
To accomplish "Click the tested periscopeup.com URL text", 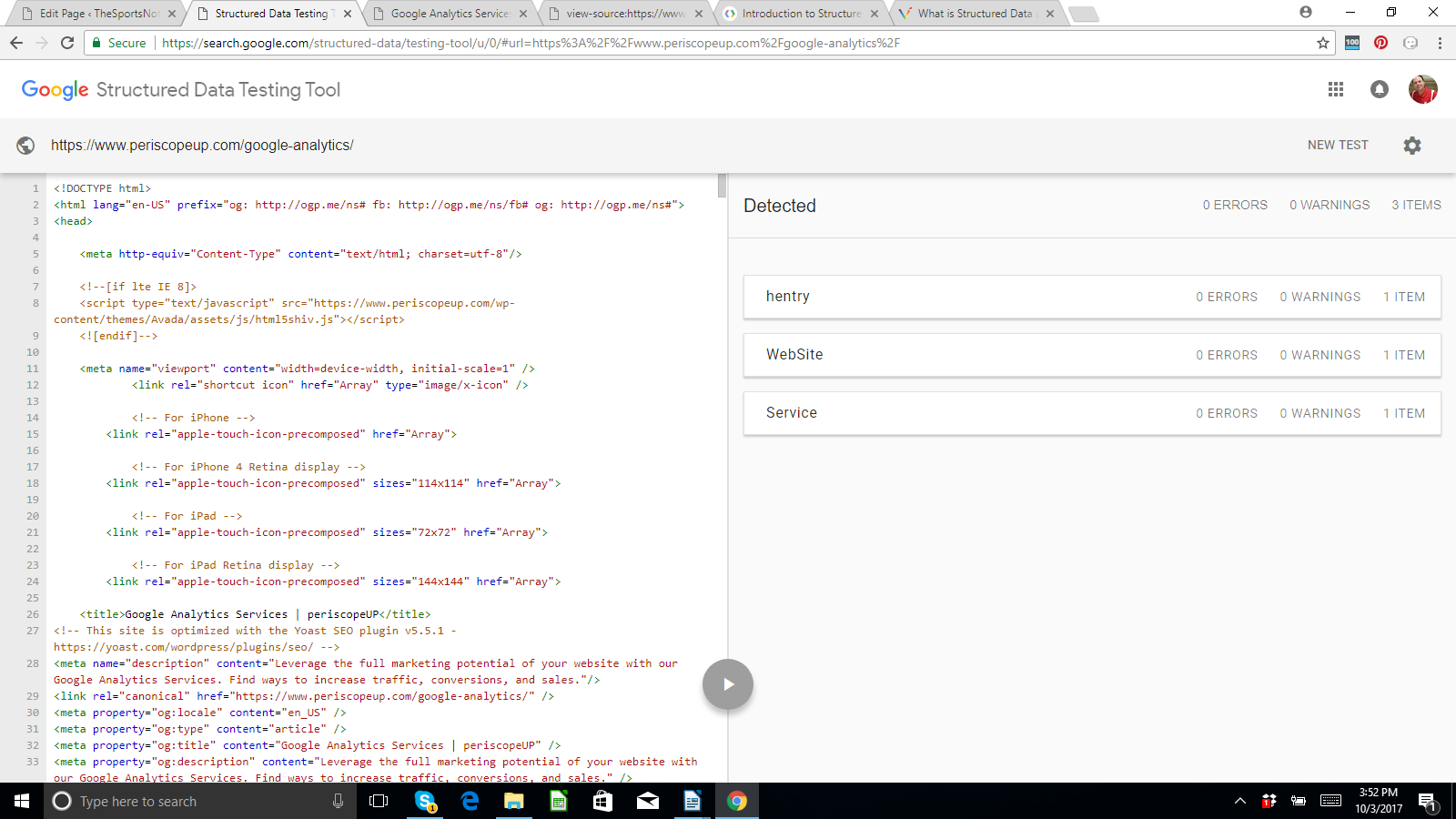I will (202, 146).
